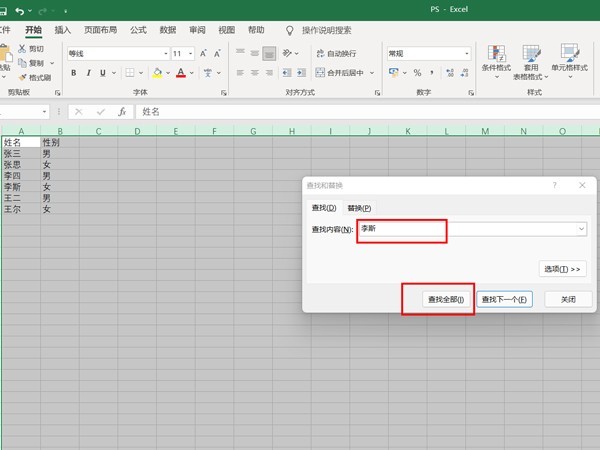This screenshot has height=450, width=600.
Task: Toggle Wrap Text (自动换行)
Action: click(335, 53)
